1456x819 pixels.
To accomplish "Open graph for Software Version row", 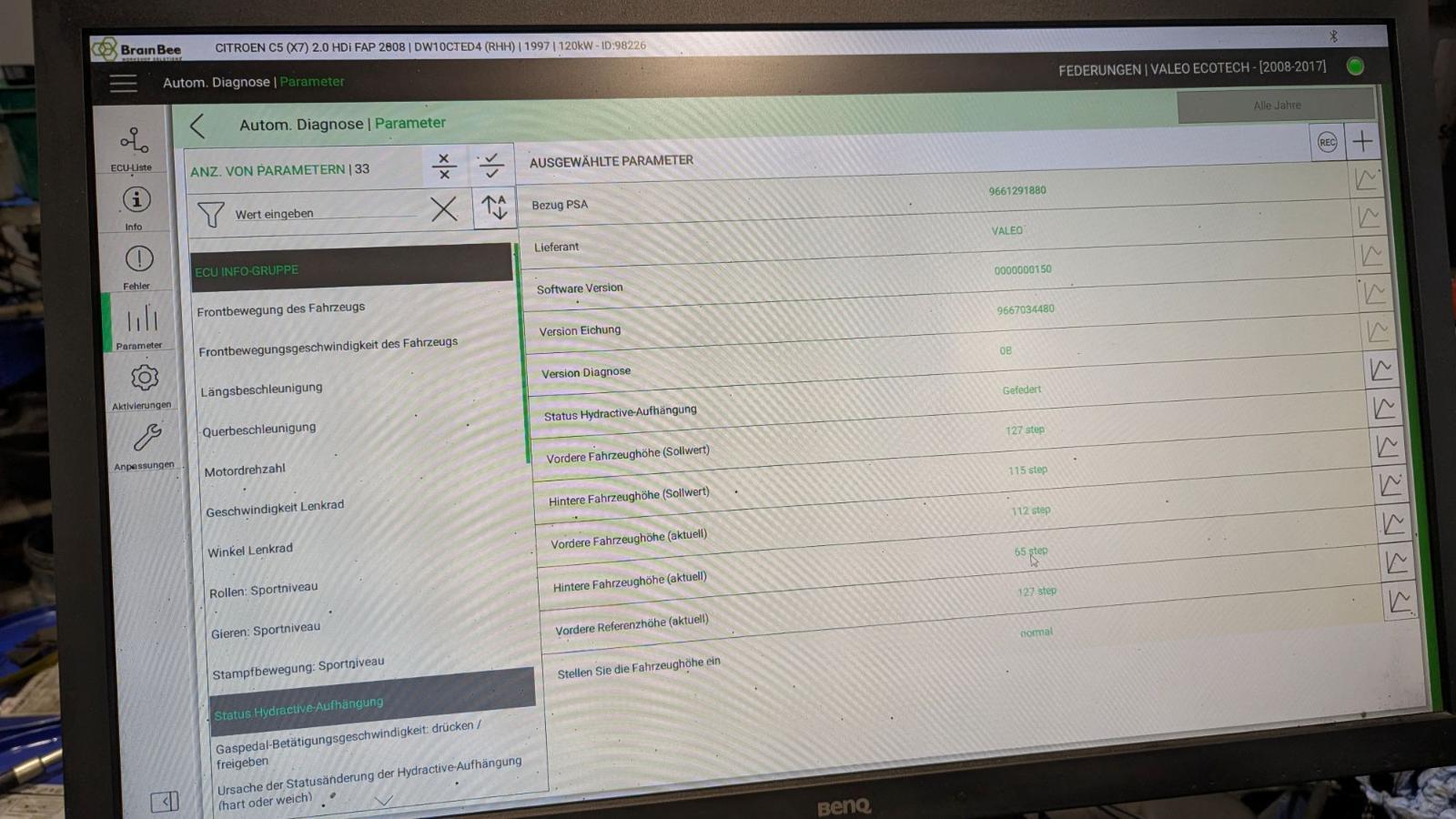I will (1371, 256).
